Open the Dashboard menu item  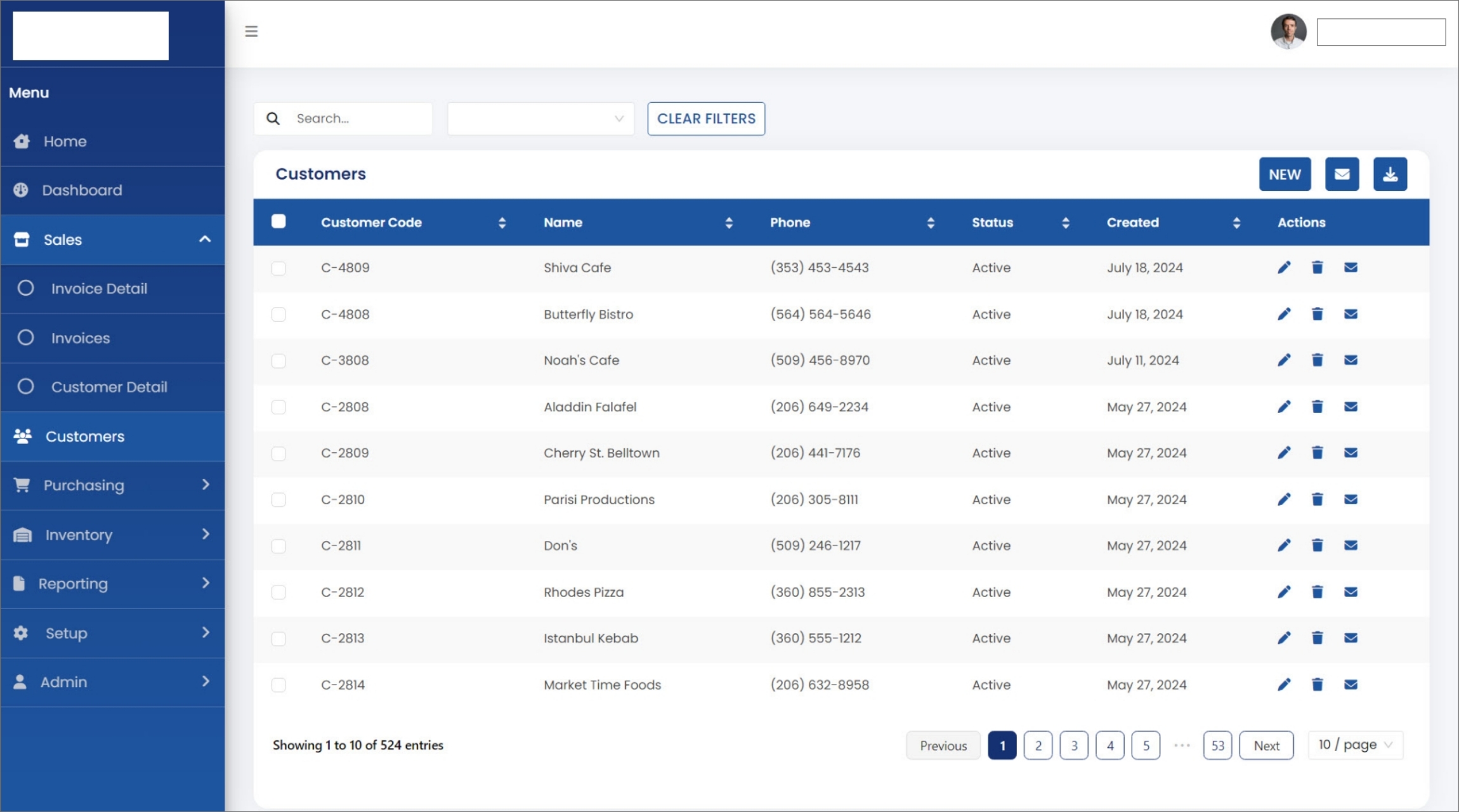point(112,190)
